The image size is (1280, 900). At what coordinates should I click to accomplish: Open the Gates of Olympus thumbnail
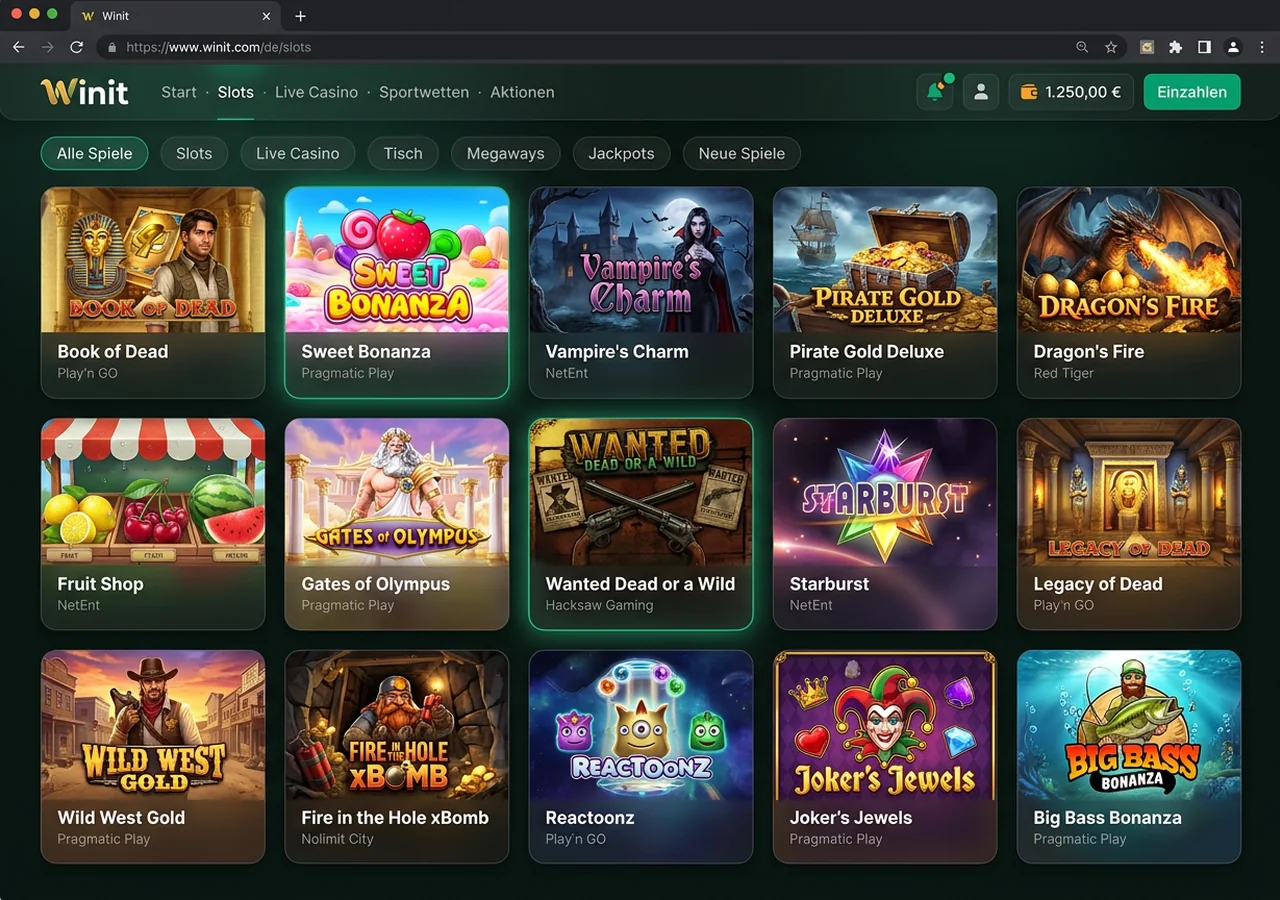pyautogui.click(x=397, y=492)
